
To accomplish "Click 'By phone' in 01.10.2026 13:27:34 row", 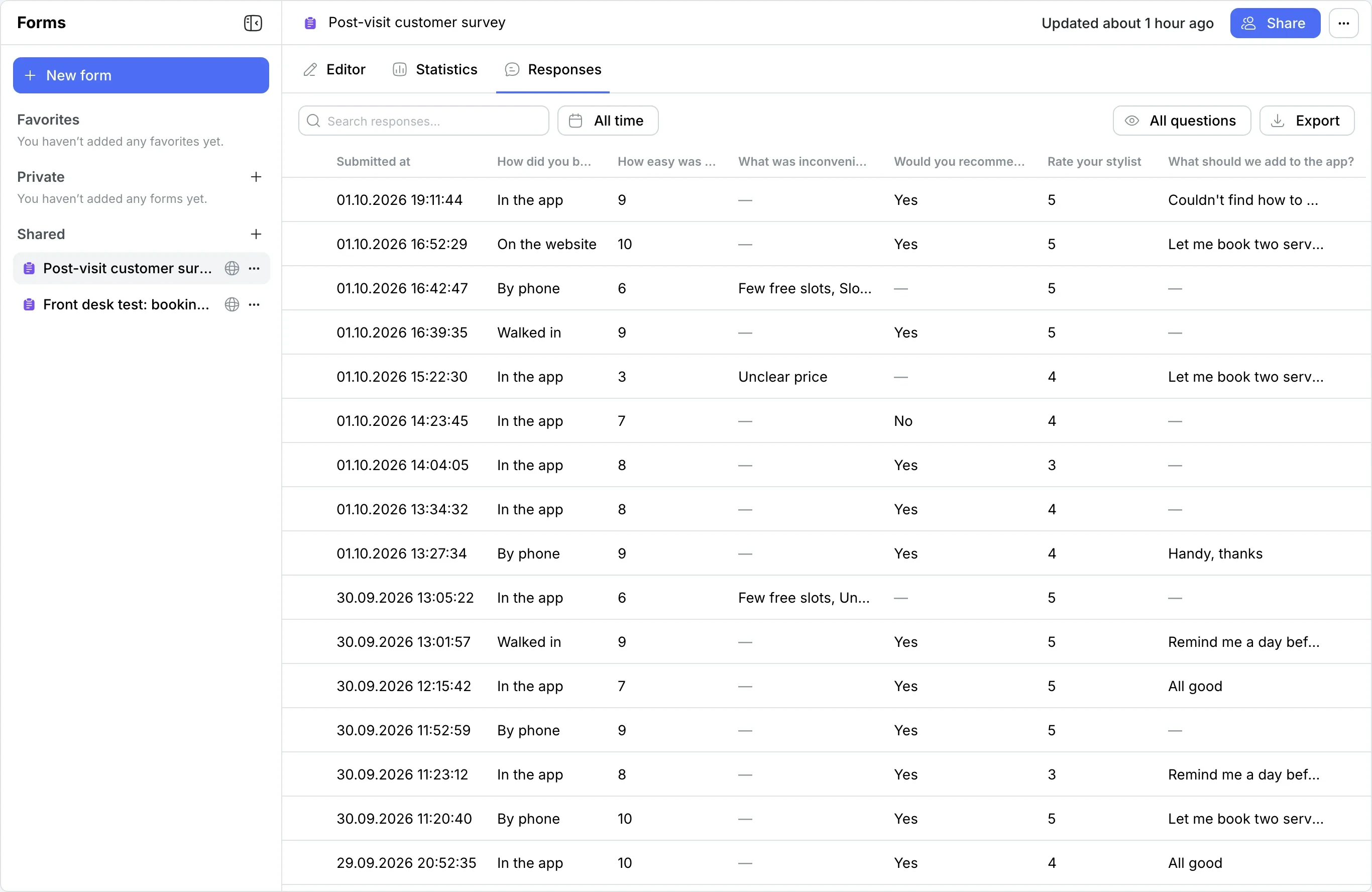I will 528,554.
